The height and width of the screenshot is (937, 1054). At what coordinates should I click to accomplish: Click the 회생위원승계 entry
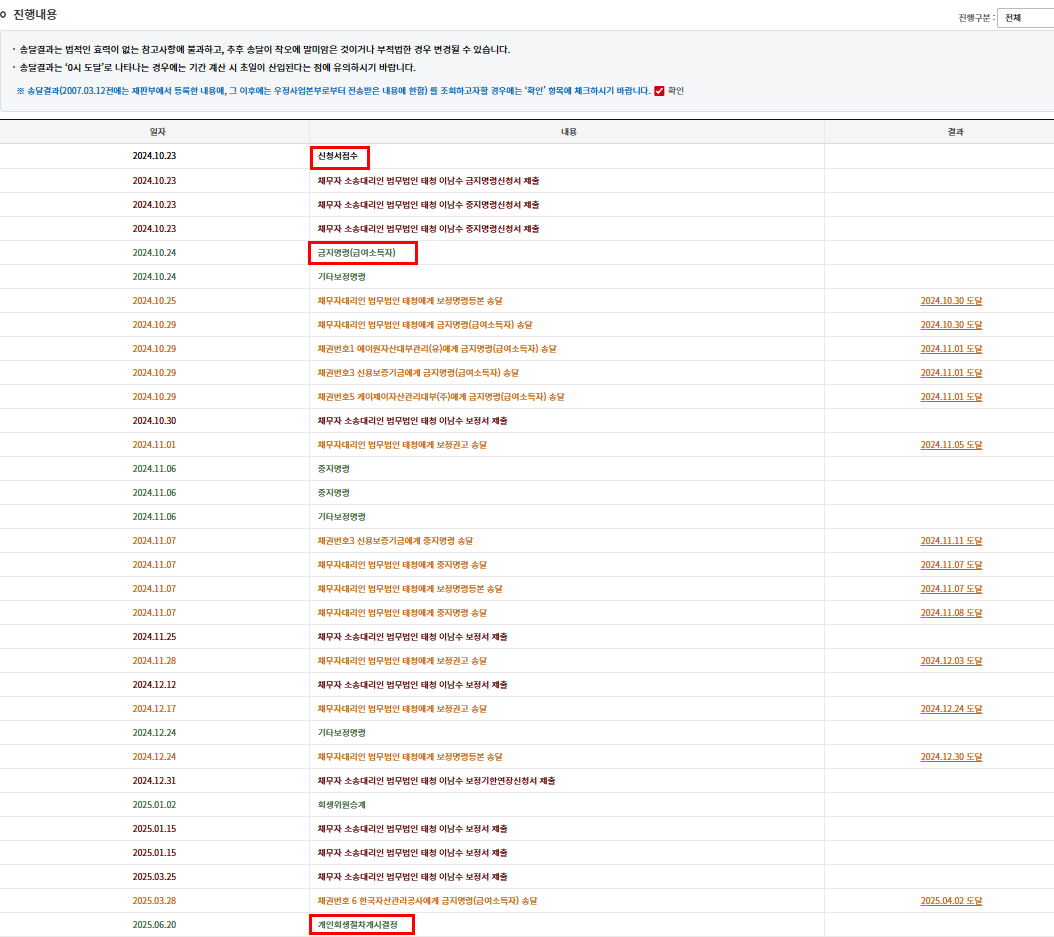coord(342,805)
